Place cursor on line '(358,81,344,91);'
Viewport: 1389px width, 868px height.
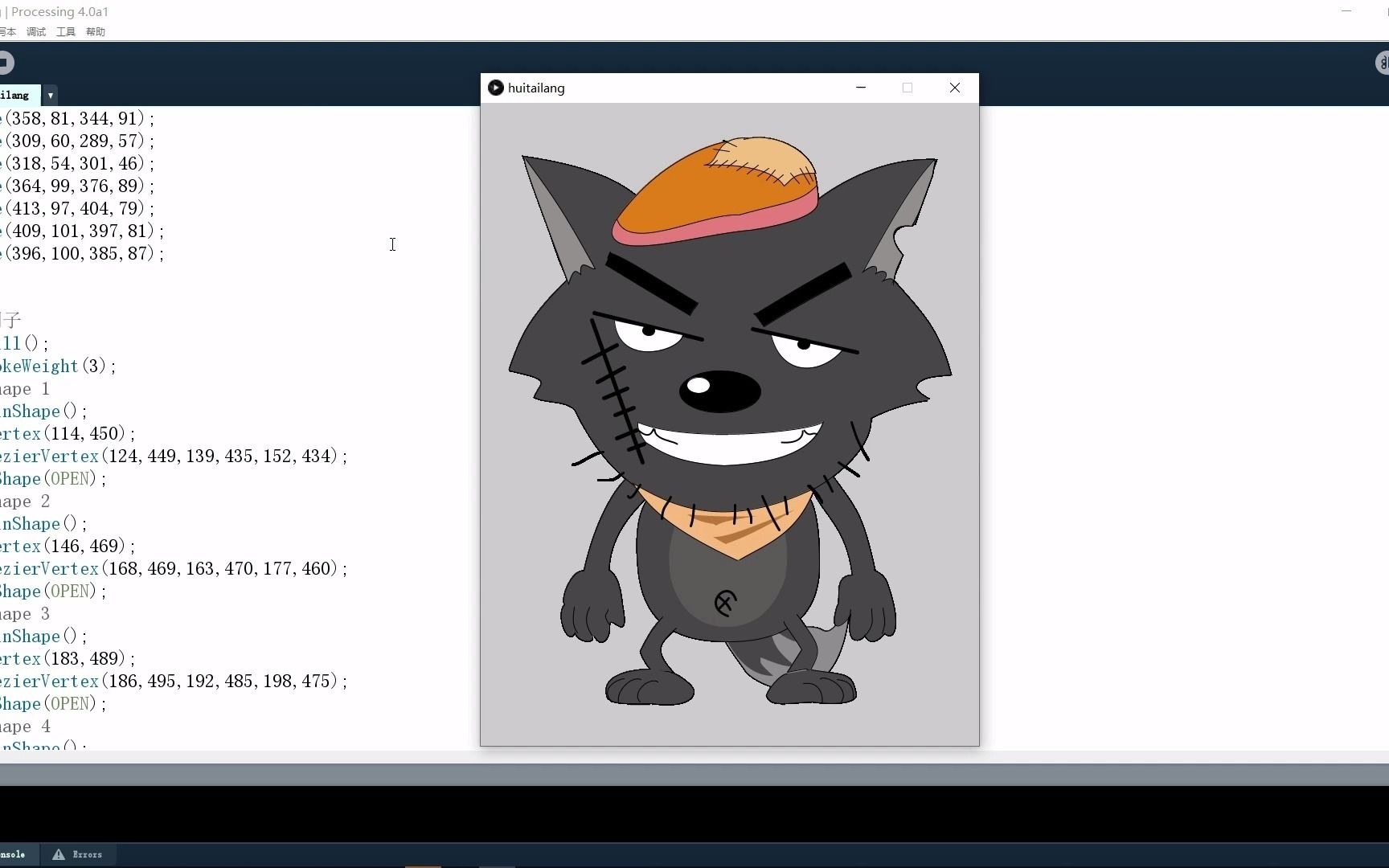point(78,118)
